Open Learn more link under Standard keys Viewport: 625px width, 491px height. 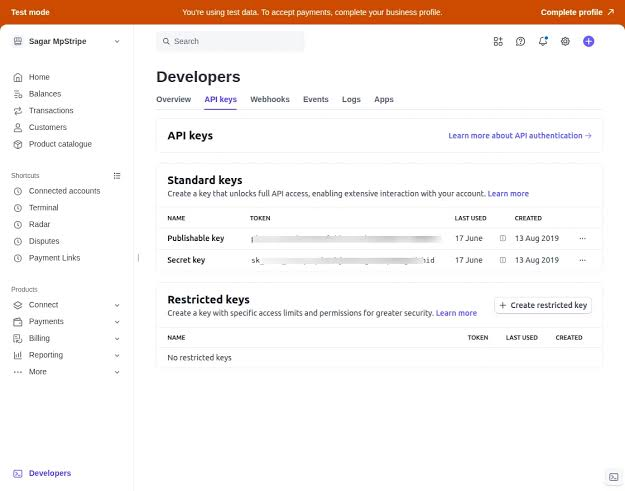(508, 194)
